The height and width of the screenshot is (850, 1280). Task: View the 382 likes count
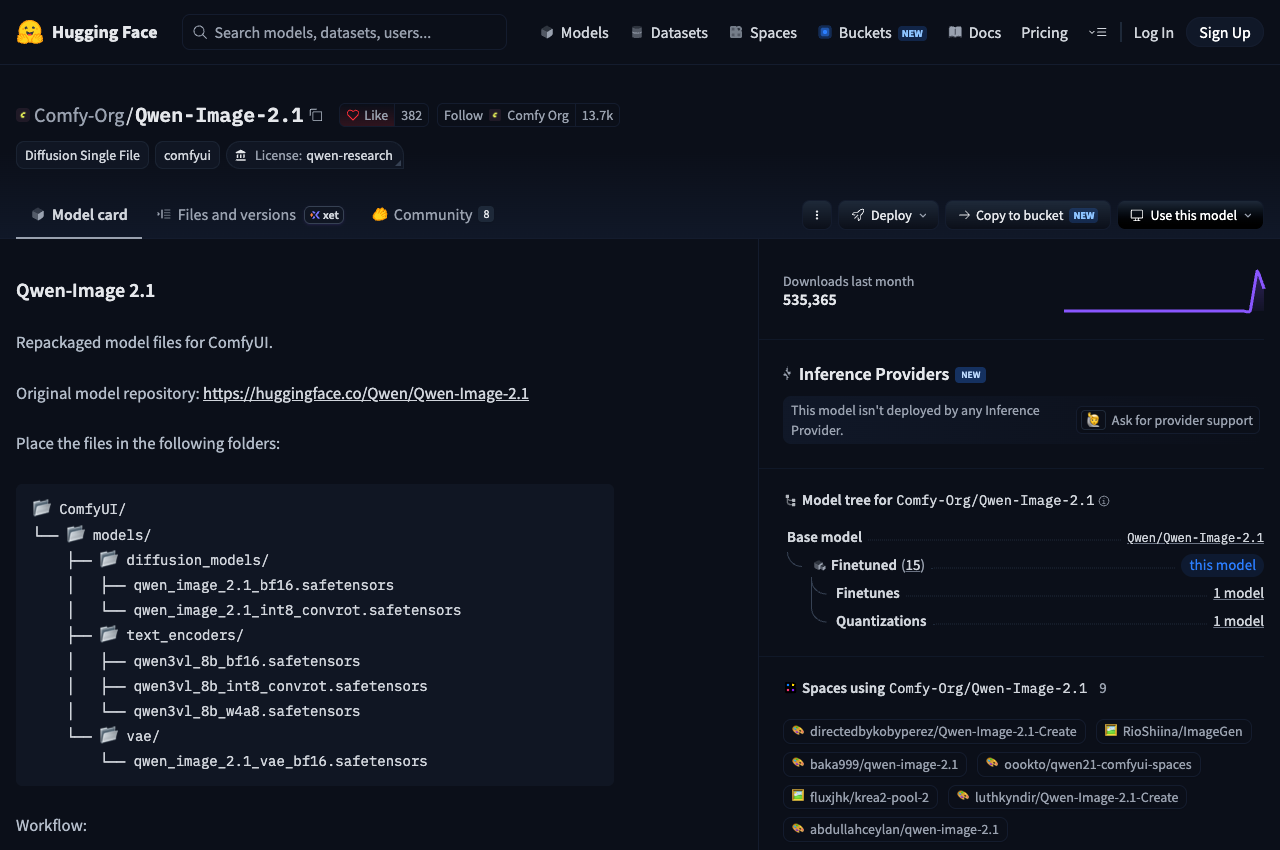[x=411, y=115]
